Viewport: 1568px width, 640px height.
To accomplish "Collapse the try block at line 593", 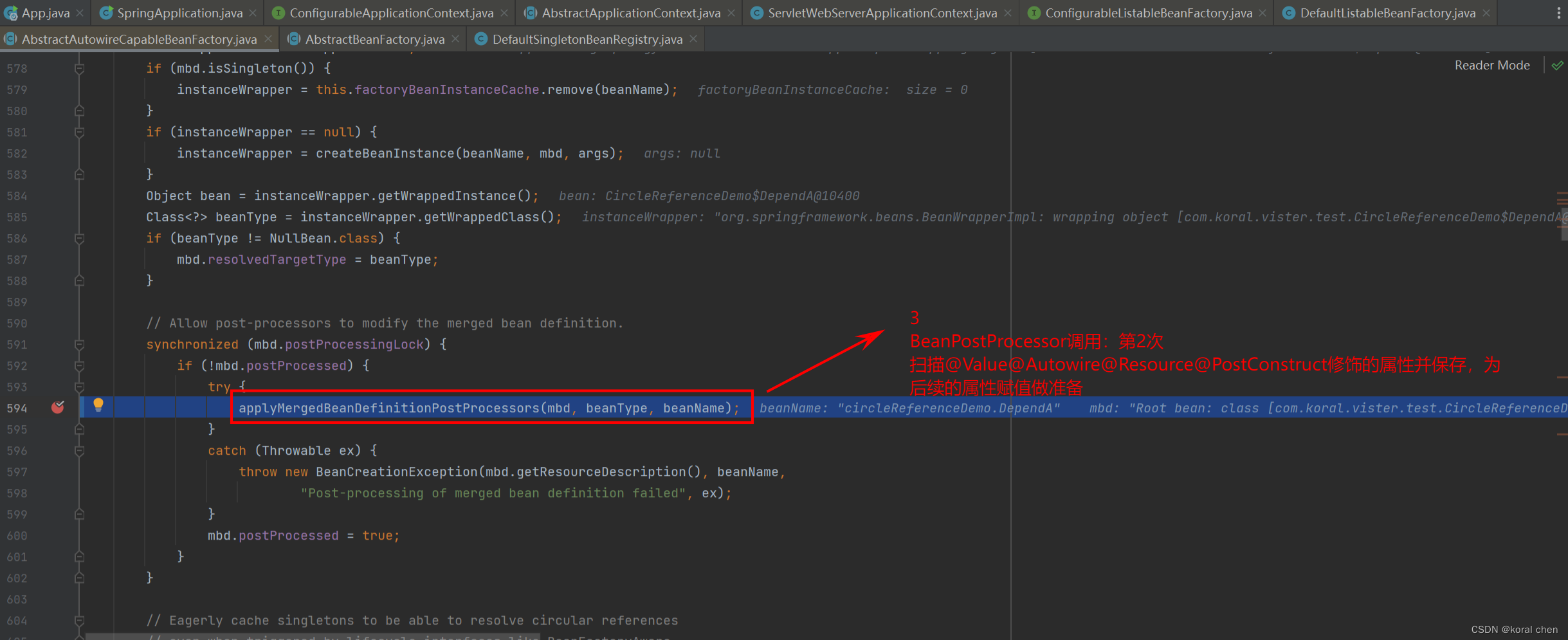I will point(79,387).
